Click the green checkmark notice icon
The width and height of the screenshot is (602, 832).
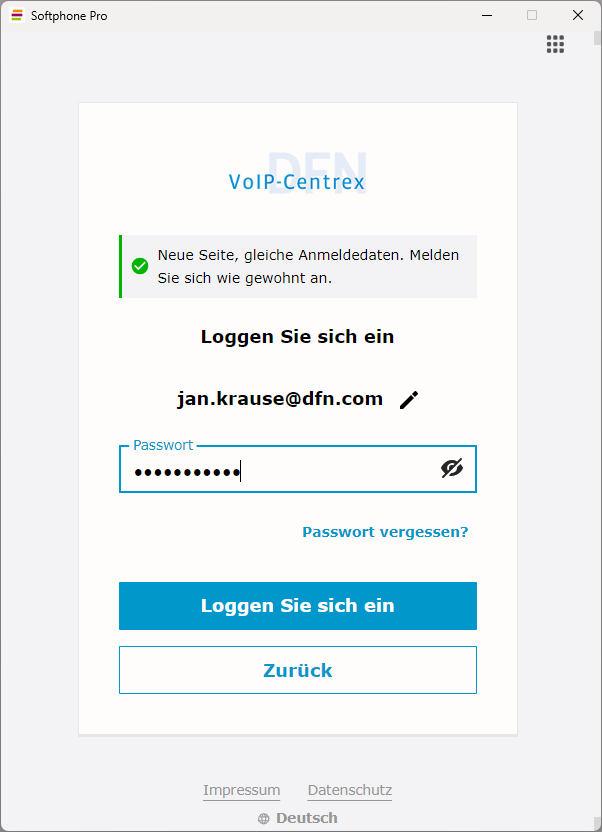[140, 266]
